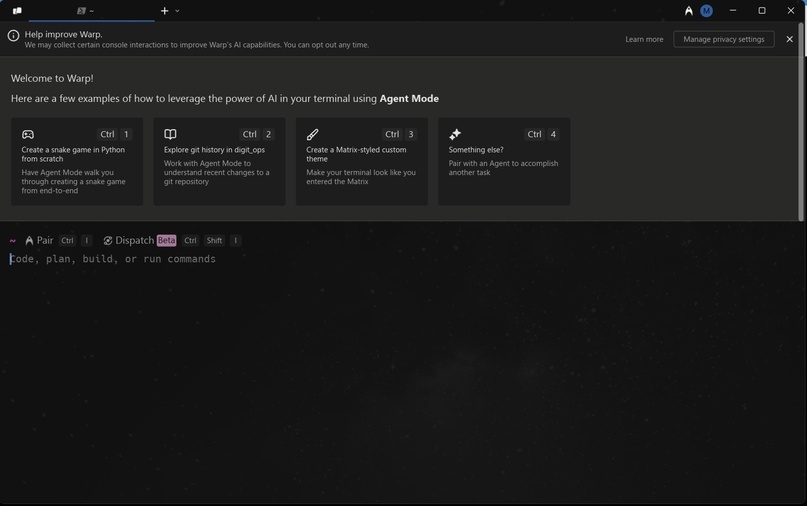
Task: Minimize the Warp window
Action: coord(733,11)
